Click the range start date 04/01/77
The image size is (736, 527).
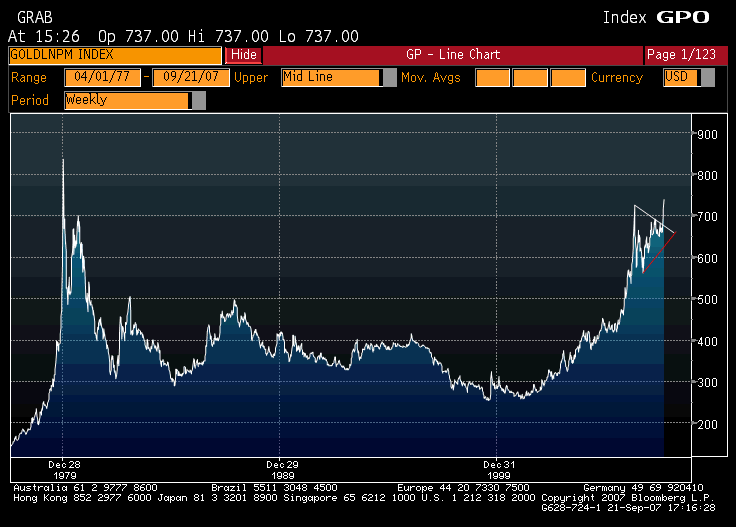[102, 77]
